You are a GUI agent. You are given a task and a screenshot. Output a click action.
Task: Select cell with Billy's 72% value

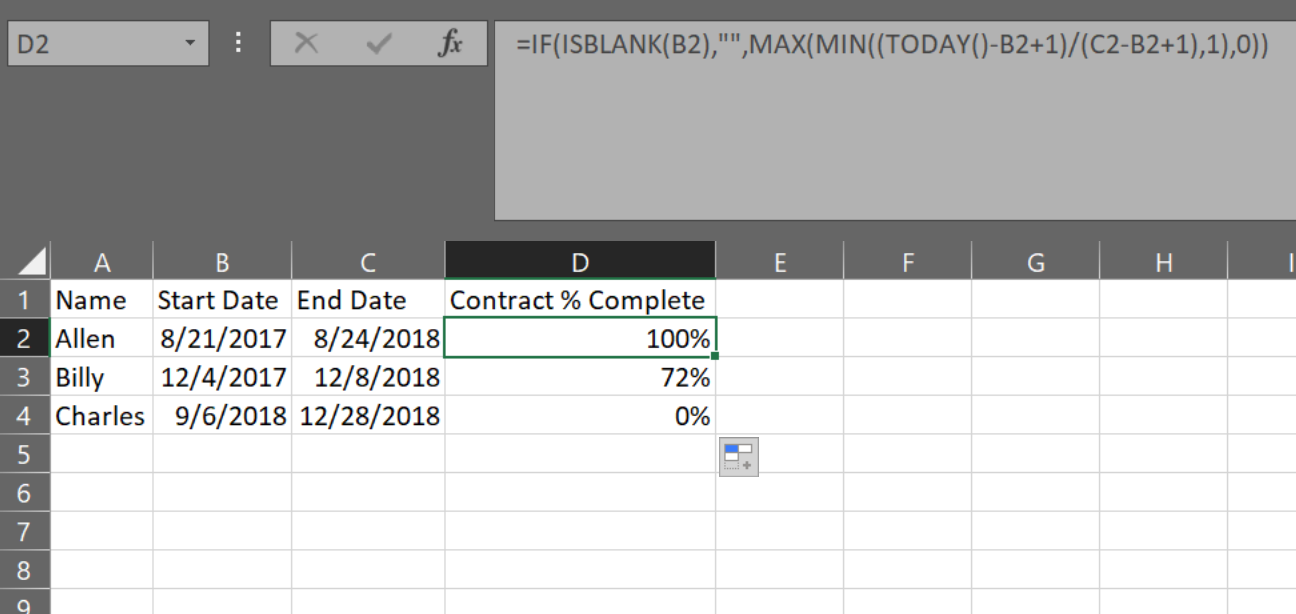click(580, 378)
